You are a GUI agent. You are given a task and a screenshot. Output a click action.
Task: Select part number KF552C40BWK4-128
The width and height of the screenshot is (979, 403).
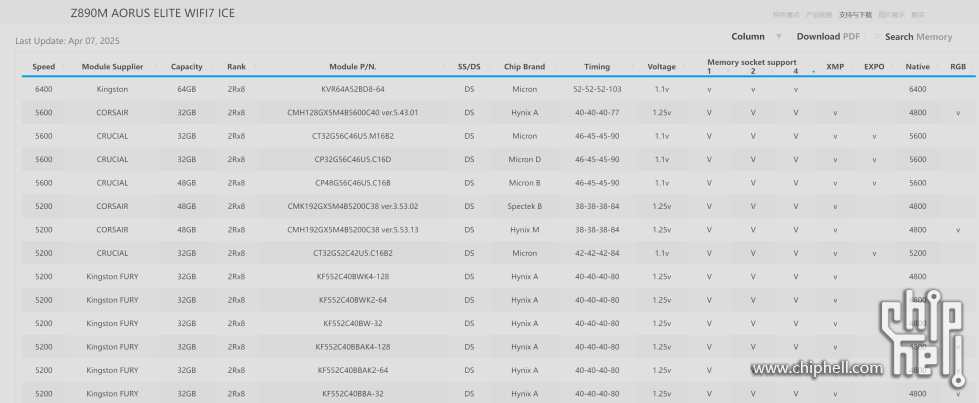click(353, 277)
